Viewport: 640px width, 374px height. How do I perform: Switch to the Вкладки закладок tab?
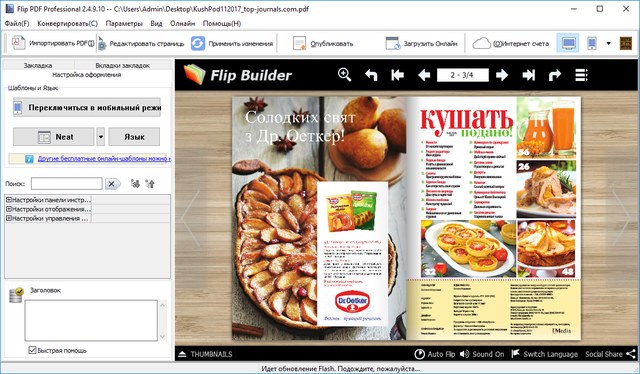click(x=122, y=65)
